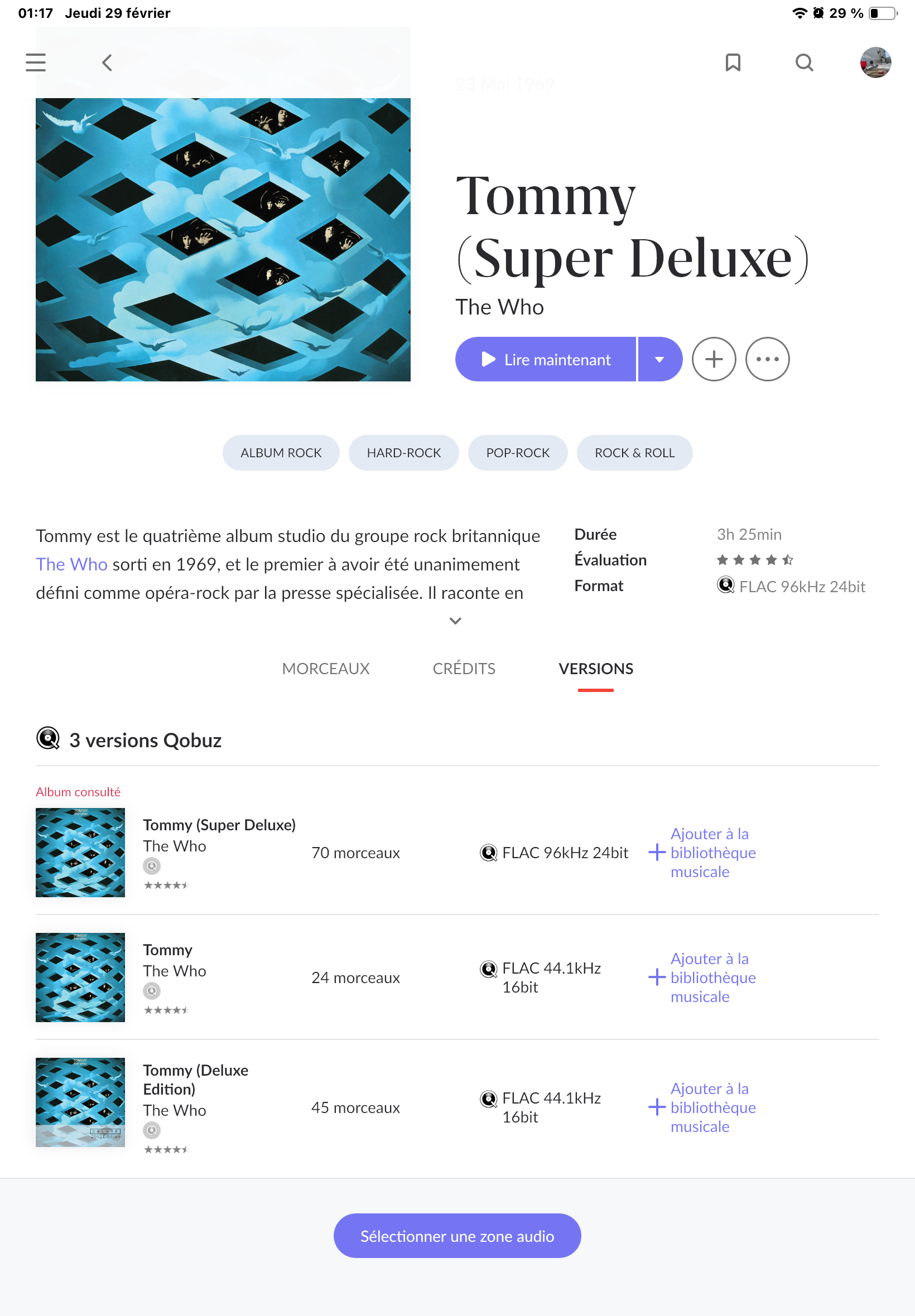Screen dimensions: 915x1316
Task: Select the VERSIONS tab
Action: click(x=596, y=669)
